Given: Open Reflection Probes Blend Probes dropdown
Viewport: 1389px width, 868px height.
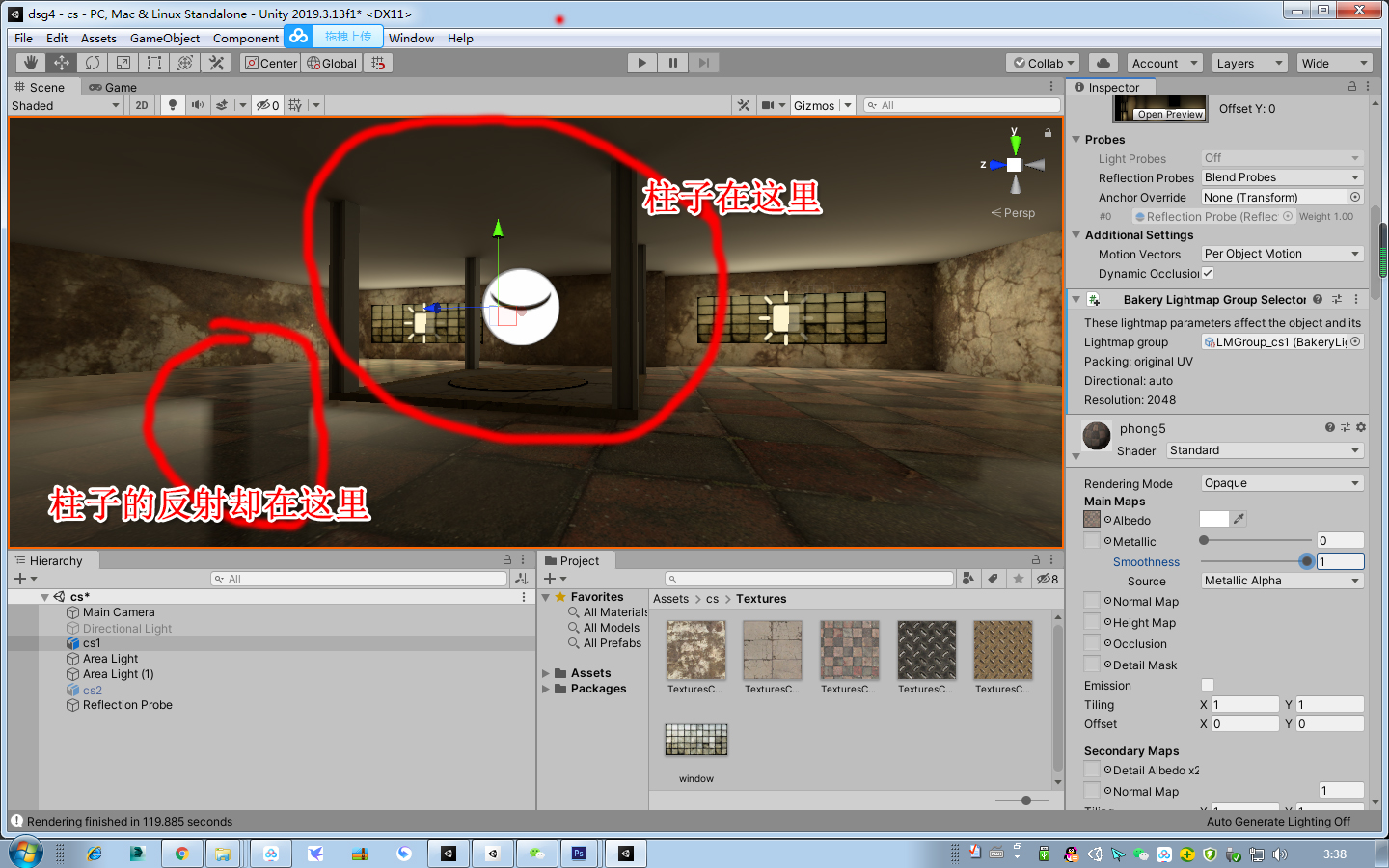Looking at the screenshot, I should tap(1282, 177).
